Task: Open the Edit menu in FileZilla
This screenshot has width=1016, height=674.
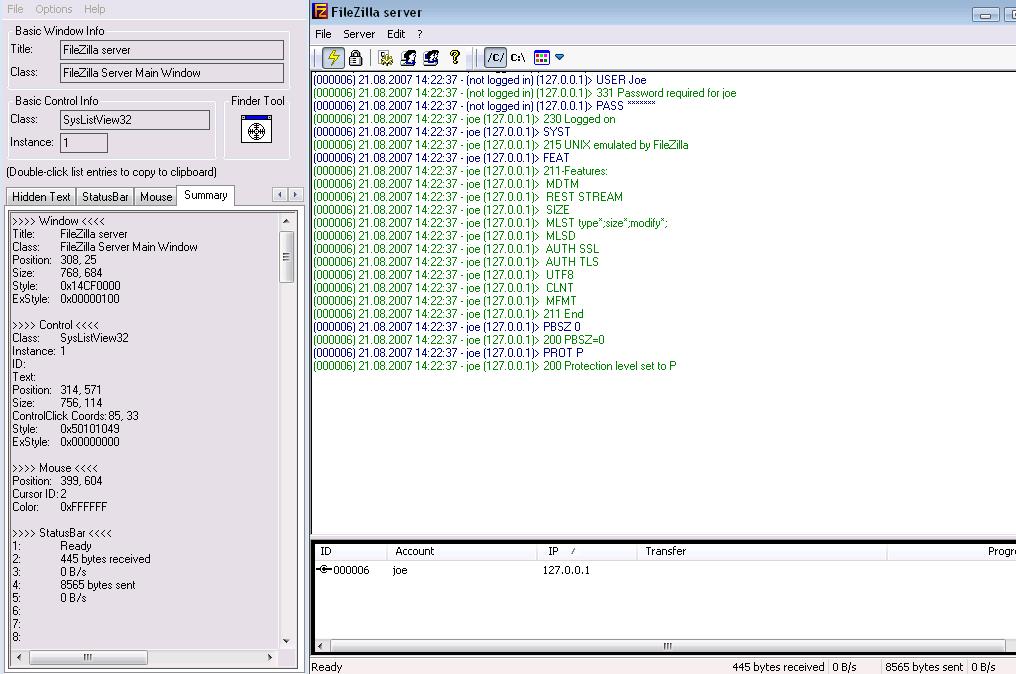Action: (396, 34)
